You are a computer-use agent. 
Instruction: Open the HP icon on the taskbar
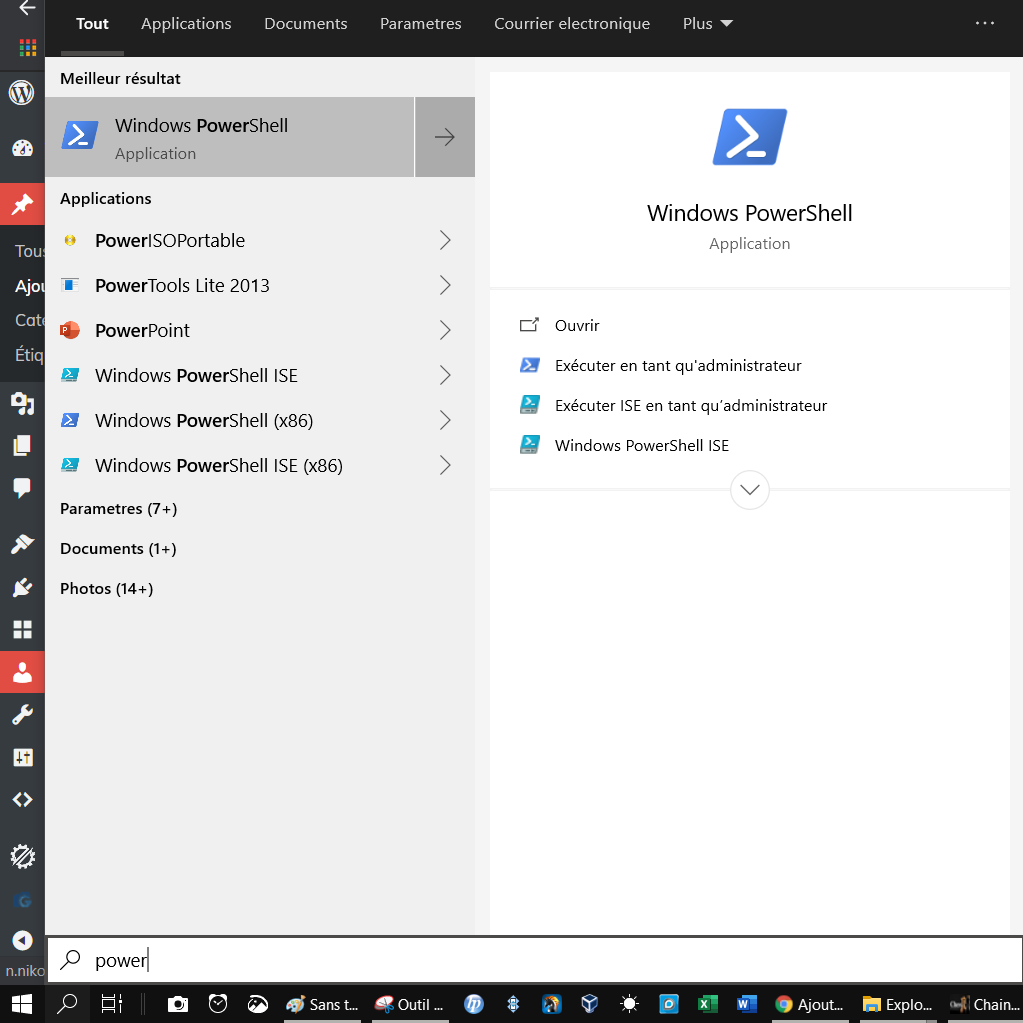[x=474, y=1004]
